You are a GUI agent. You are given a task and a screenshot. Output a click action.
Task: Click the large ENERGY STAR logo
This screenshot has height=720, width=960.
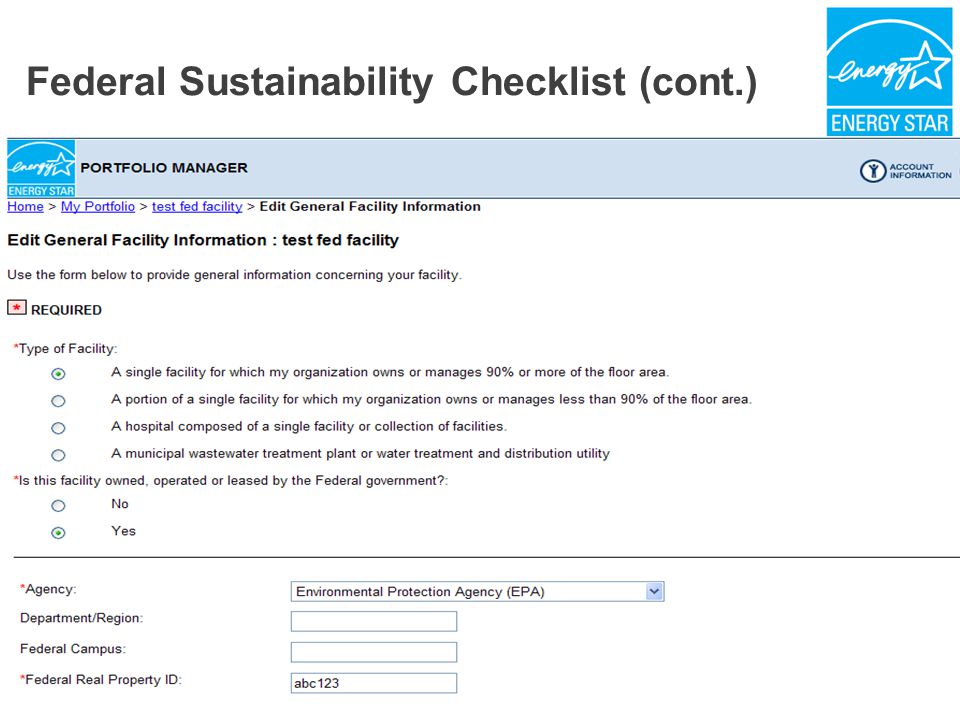point(889,72)
